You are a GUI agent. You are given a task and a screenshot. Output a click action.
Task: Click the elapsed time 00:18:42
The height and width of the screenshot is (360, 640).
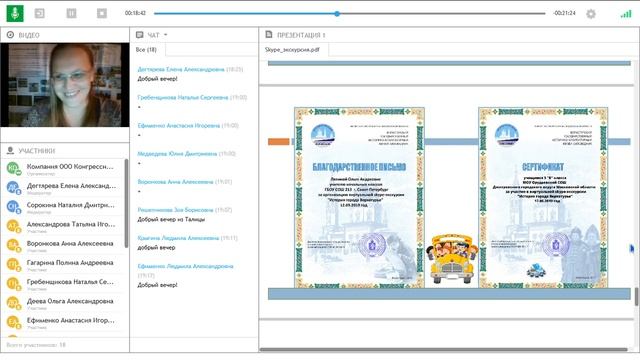click(135, 13)
